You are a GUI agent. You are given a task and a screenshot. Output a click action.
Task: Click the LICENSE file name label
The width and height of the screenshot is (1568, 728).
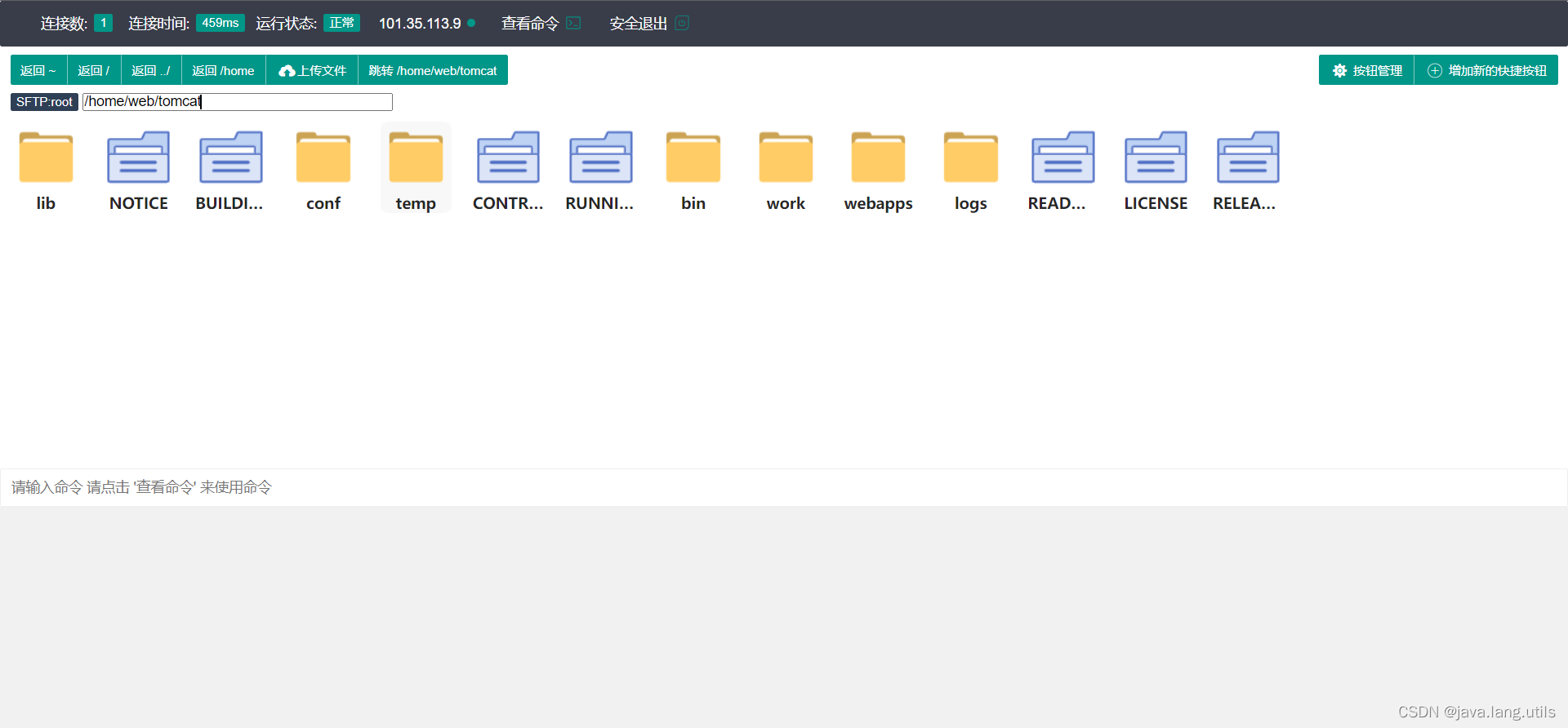pyautogui.click(x=1156, y=203)
